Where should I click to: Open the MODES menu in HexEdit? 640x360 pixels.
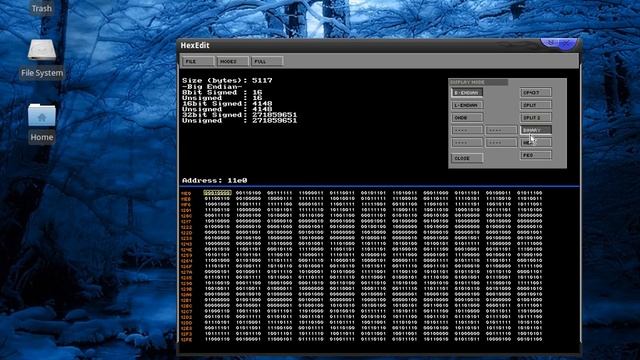(232, 61)
